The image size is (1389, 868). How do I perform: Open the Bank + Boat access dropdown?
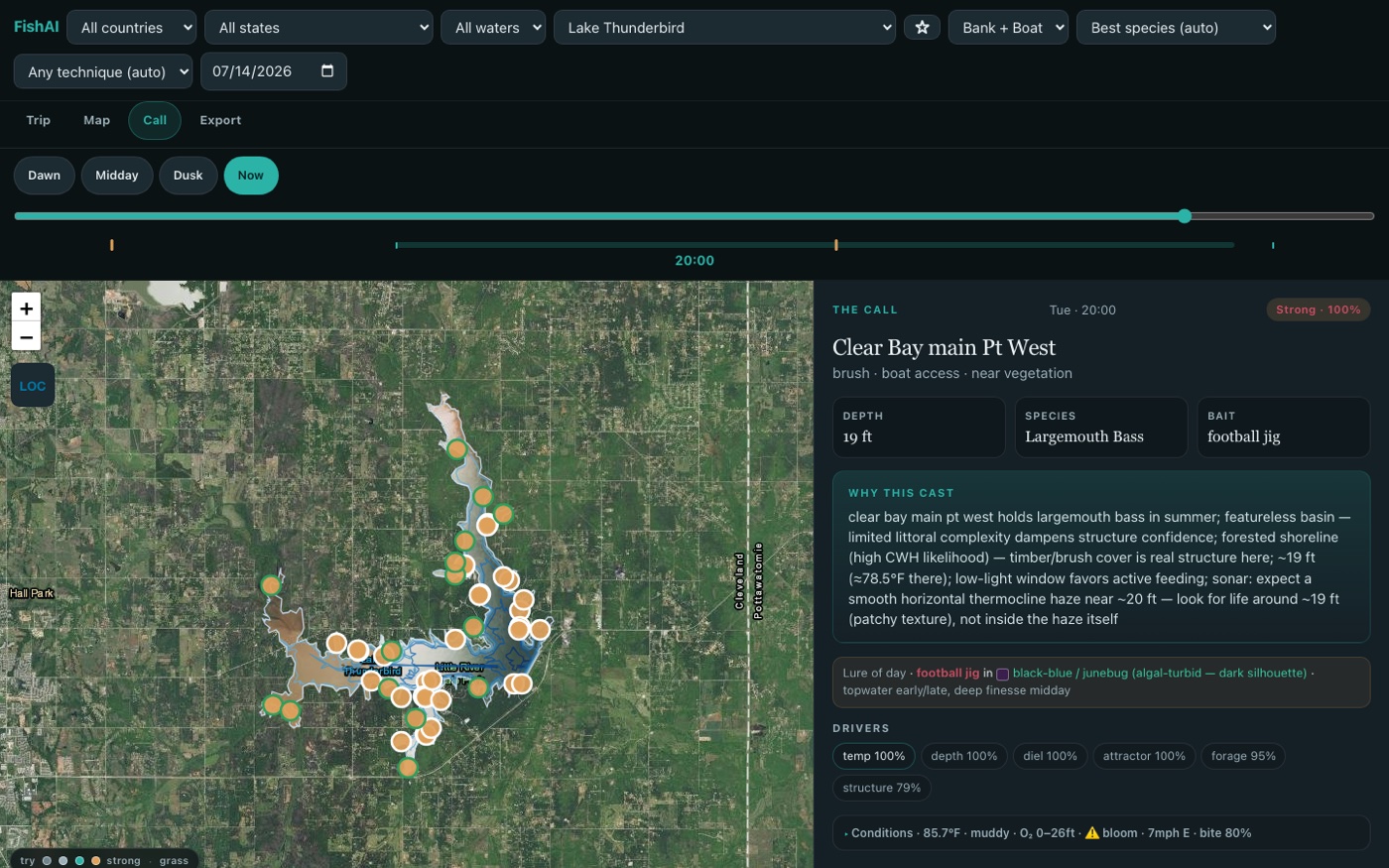click(1008, 28)
